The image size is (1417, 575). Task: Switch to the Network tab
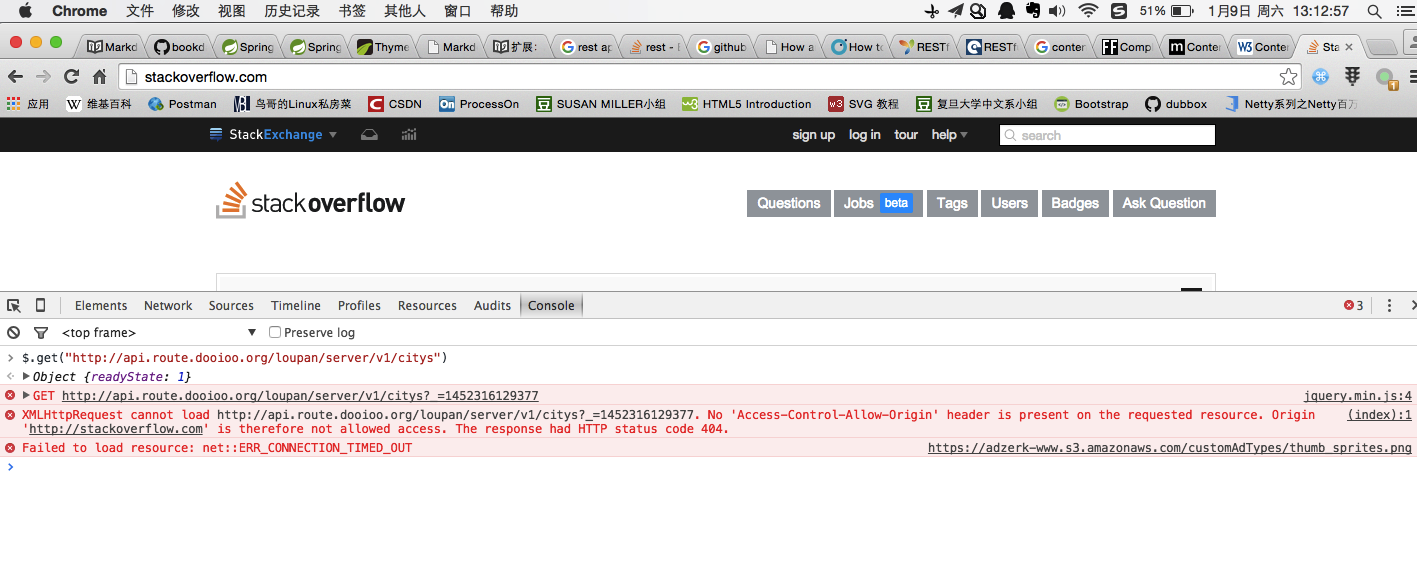[x=168, y=305]
